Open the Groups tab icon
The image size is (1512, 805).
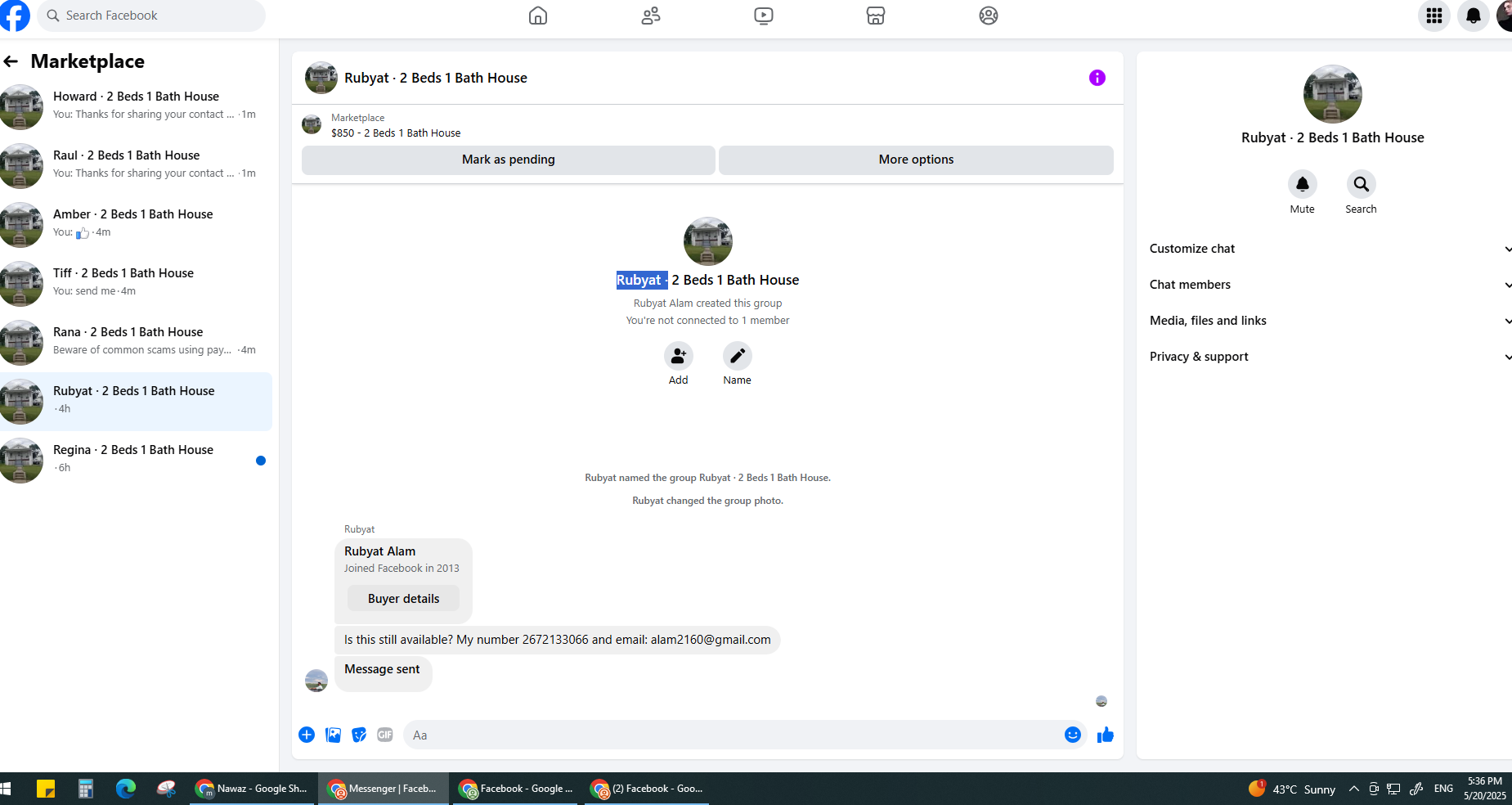coord(989,16)
